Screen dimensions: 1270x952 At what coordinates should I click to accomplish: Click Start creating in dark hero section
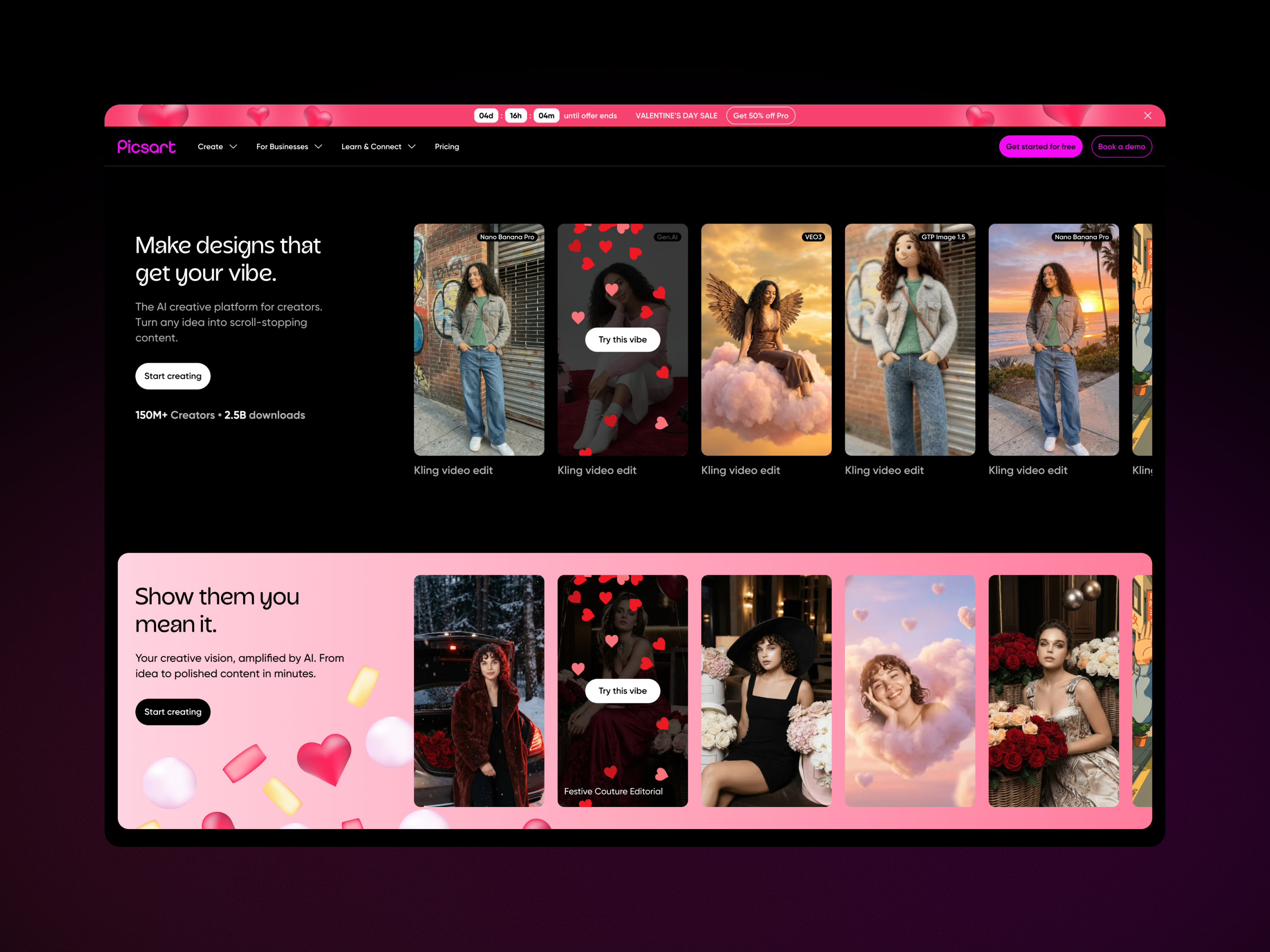point(173,376)
